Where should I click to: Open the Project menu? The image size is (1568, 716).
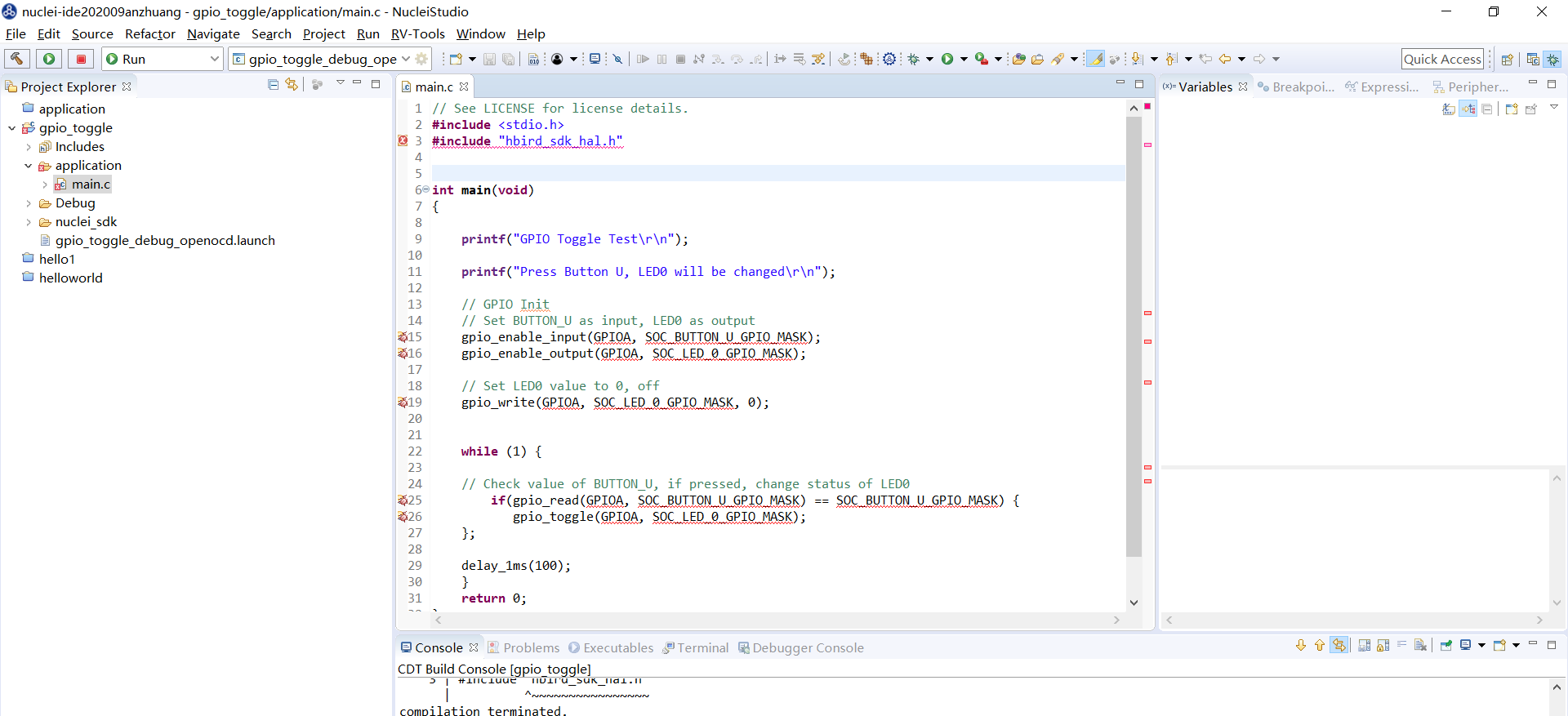pyautogui.click(x=323, y=33)
